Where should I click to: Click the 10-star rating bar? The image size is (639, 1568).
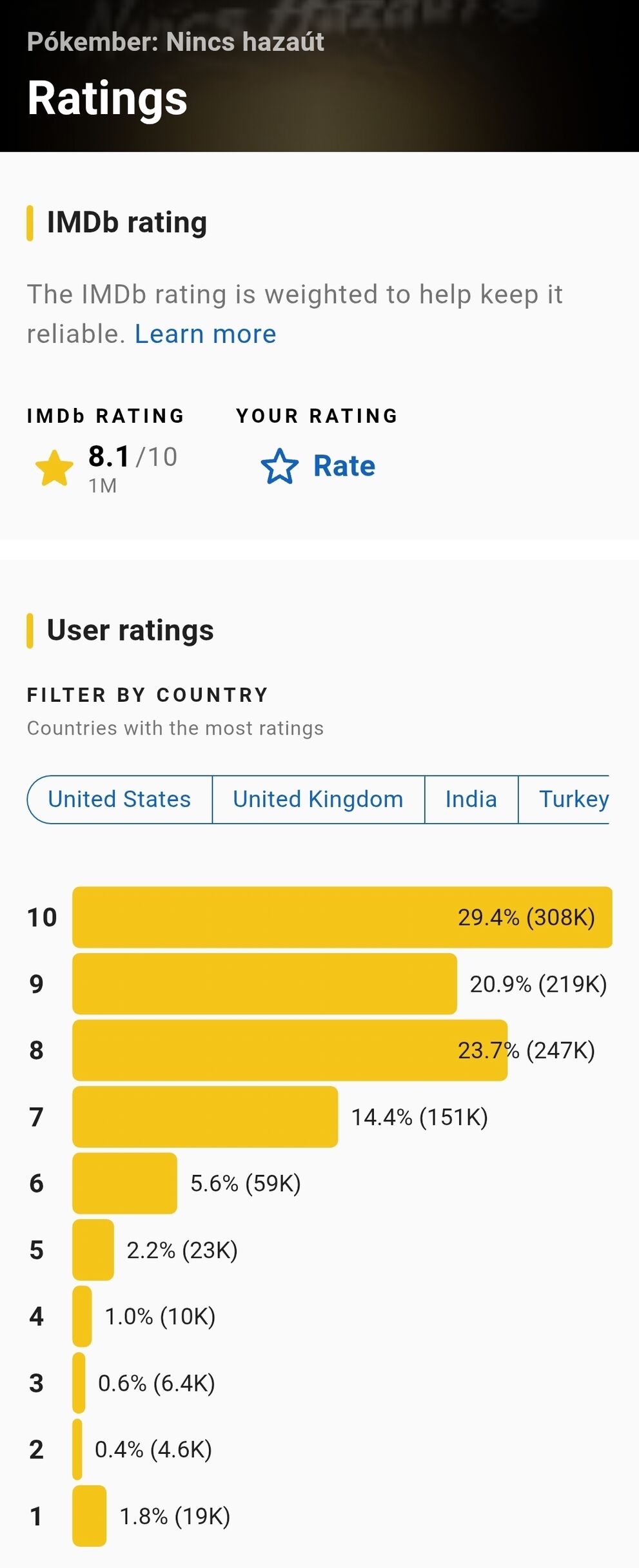(x=342, y=917)
